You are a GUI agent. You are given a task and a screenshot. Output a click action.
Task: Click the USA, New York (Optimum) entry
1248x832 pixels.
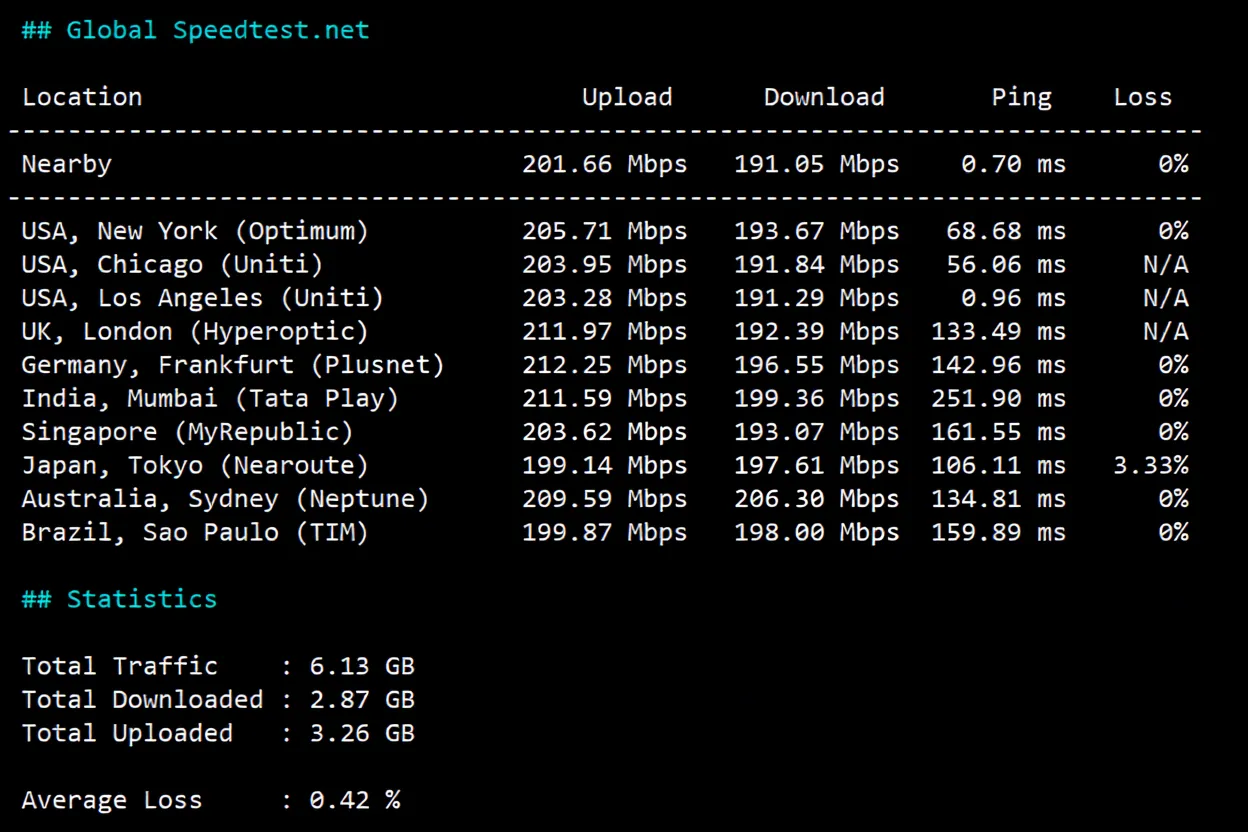click(196, 230)
